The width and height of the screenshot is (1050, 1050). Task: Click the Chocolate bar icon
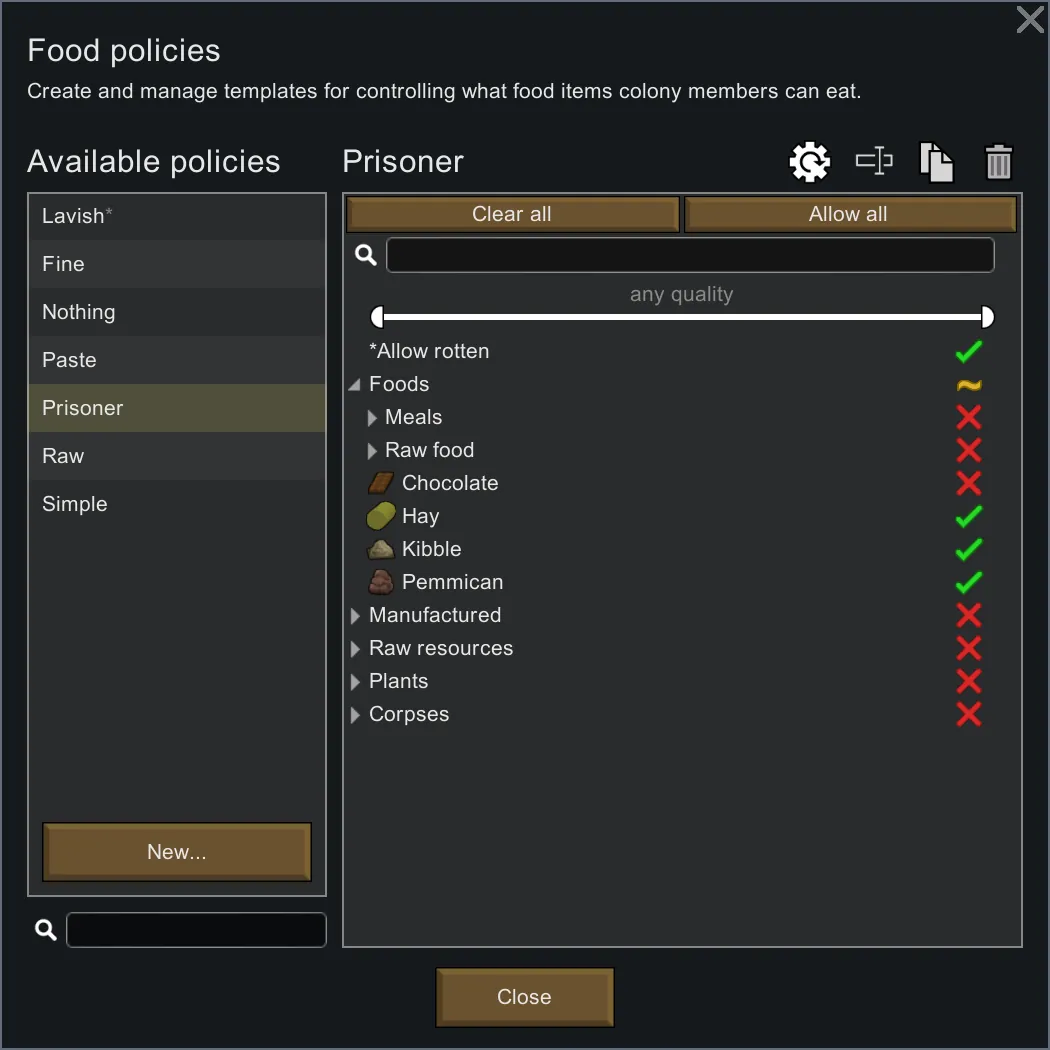click(x=381, y=483)
